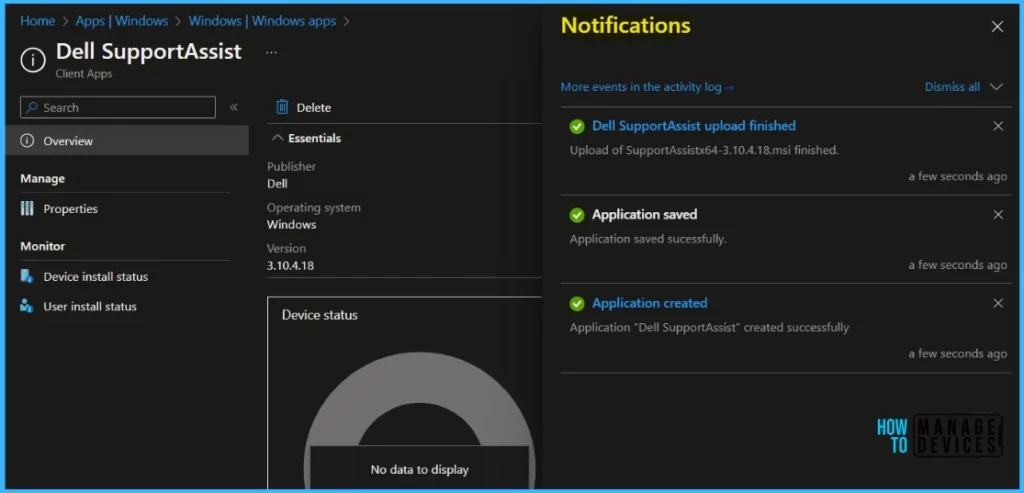Image resolution: width=1024 pixels, height=493 pixels.
Task: Click green check icon for Application created
Action: (577, 304)
